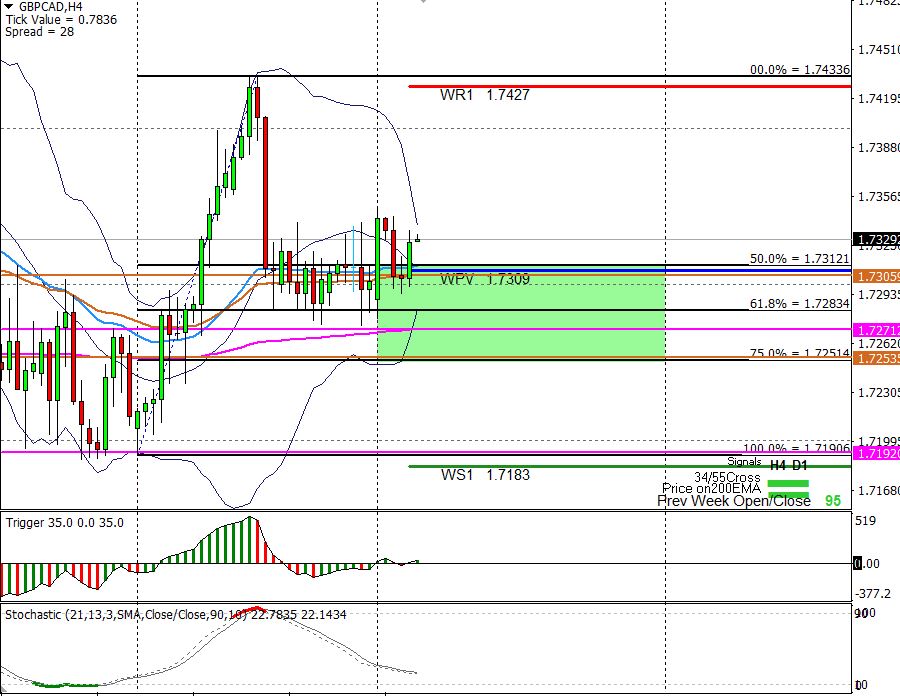Click the Fibonacci 0.0% = 1.74336 label
The image size is (900, 698).
[799, 70]
